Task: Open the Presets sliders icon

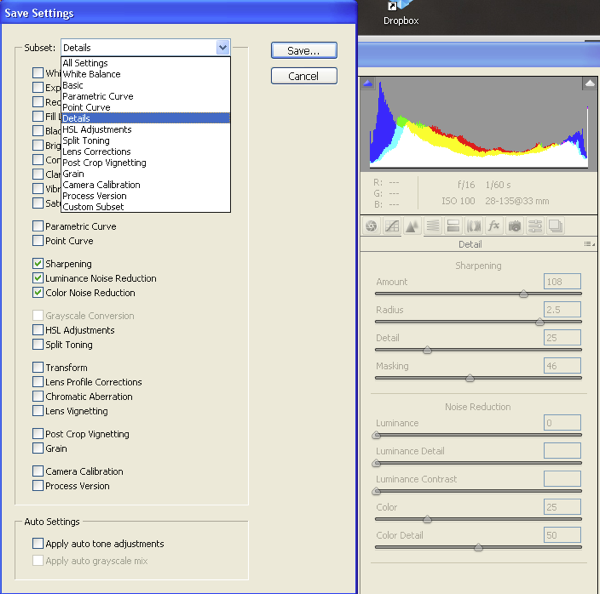Action: tap(535, 226)
